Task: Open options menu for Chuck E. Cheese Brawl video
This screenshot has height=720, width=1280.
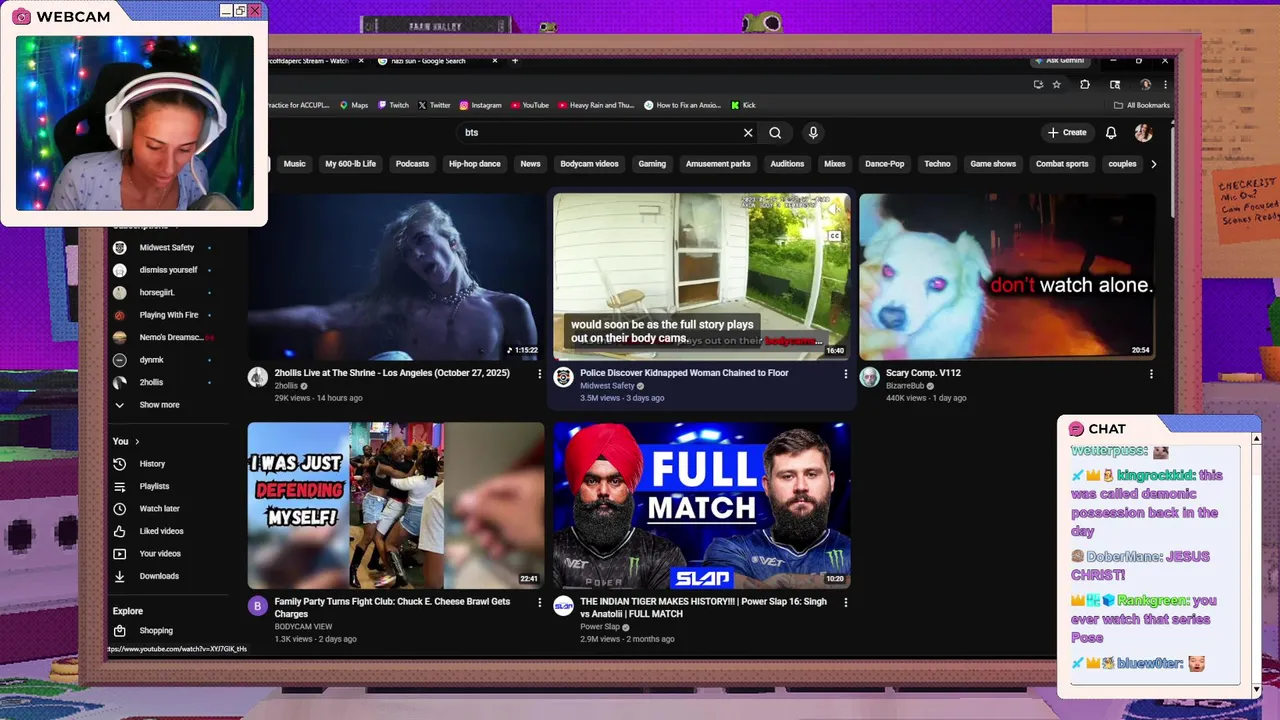Action: pyautogui.click(x=540, y=603)
